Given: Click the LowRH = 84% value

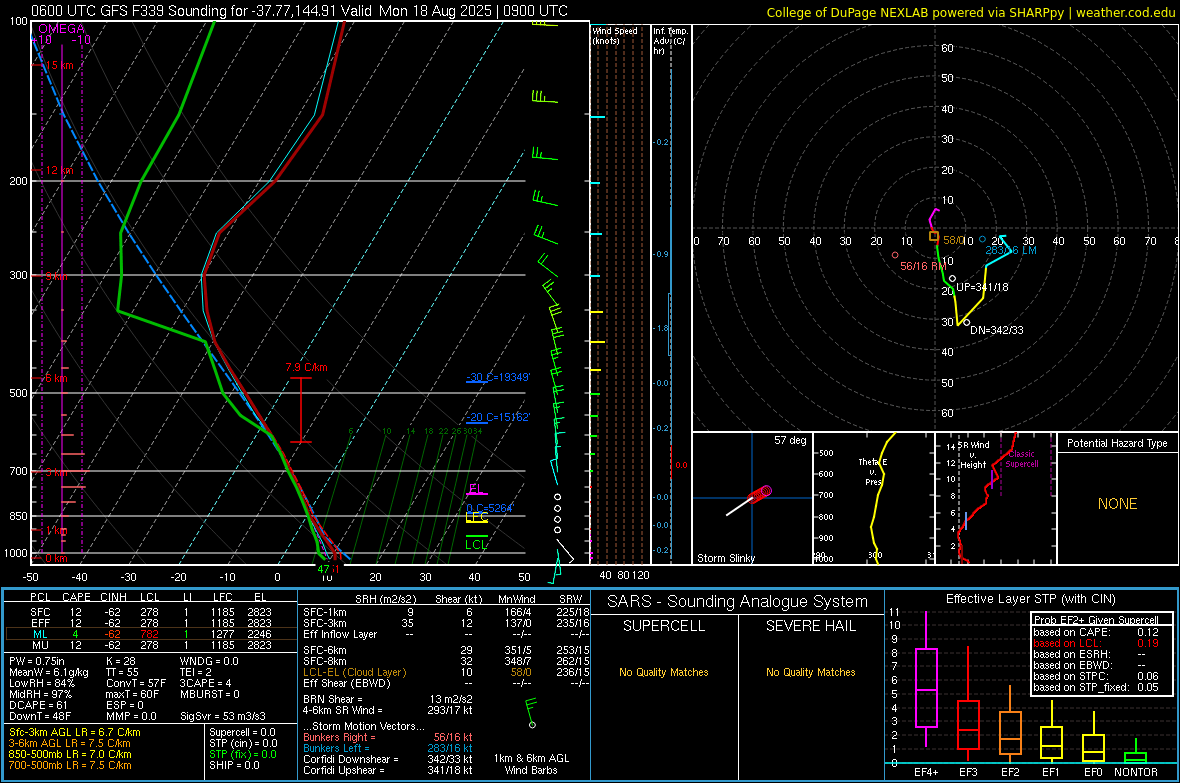Looking at the screenshot, I should (x=41, y=684).
